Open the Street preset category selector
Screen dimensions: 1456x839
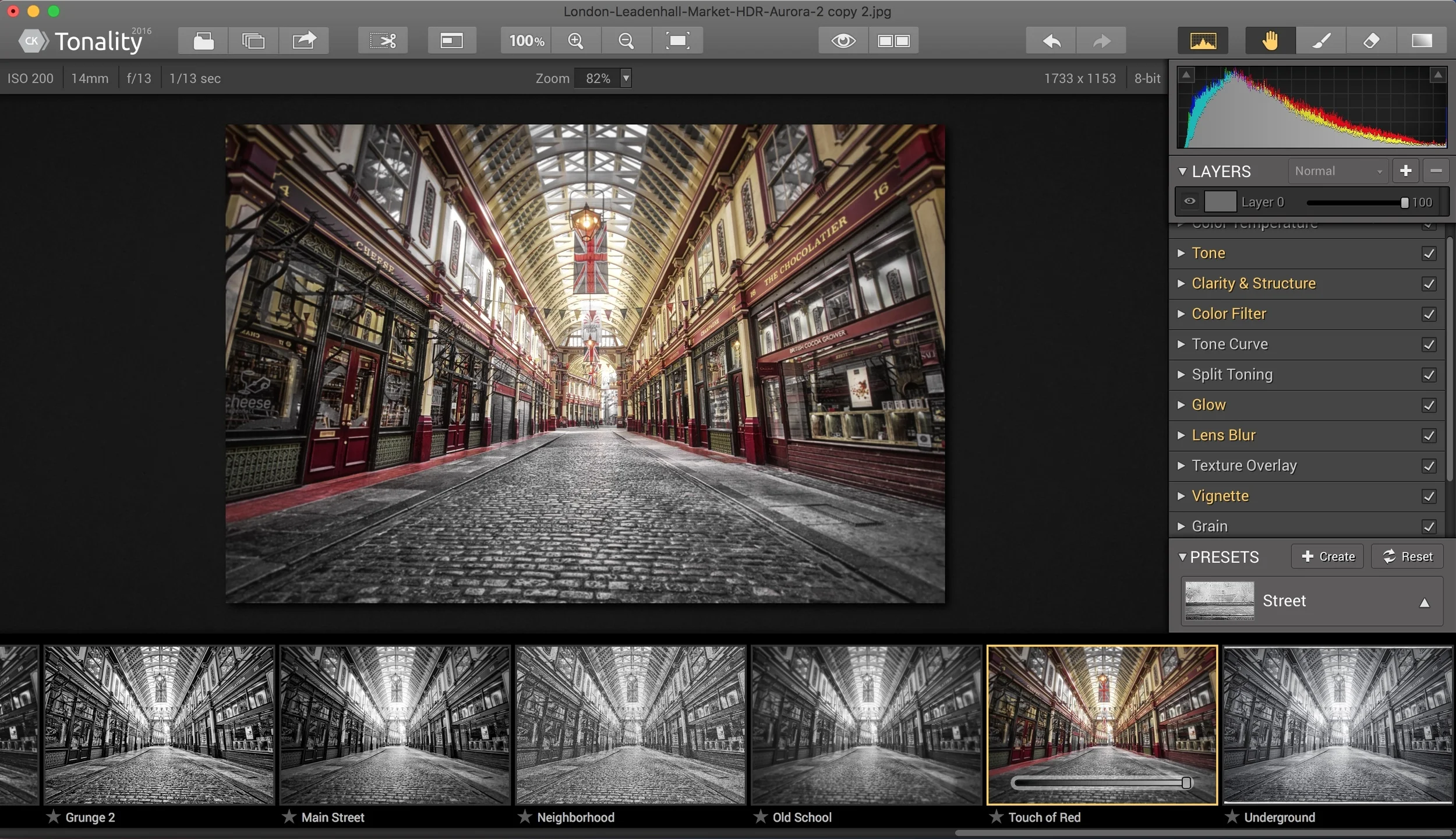[1312, 601]
